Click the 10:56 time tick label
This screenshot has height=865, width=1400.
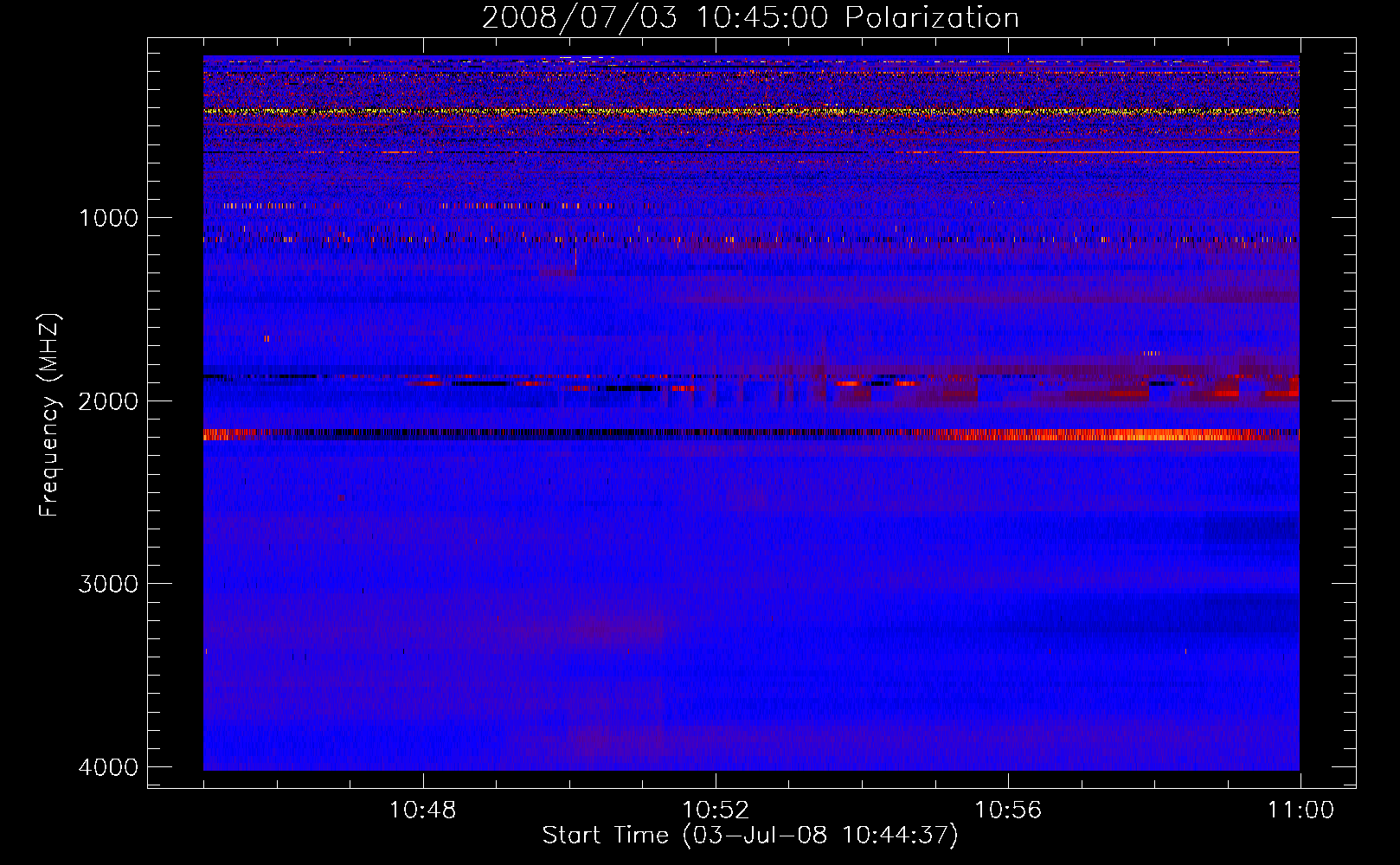(x=1008, y=811)
